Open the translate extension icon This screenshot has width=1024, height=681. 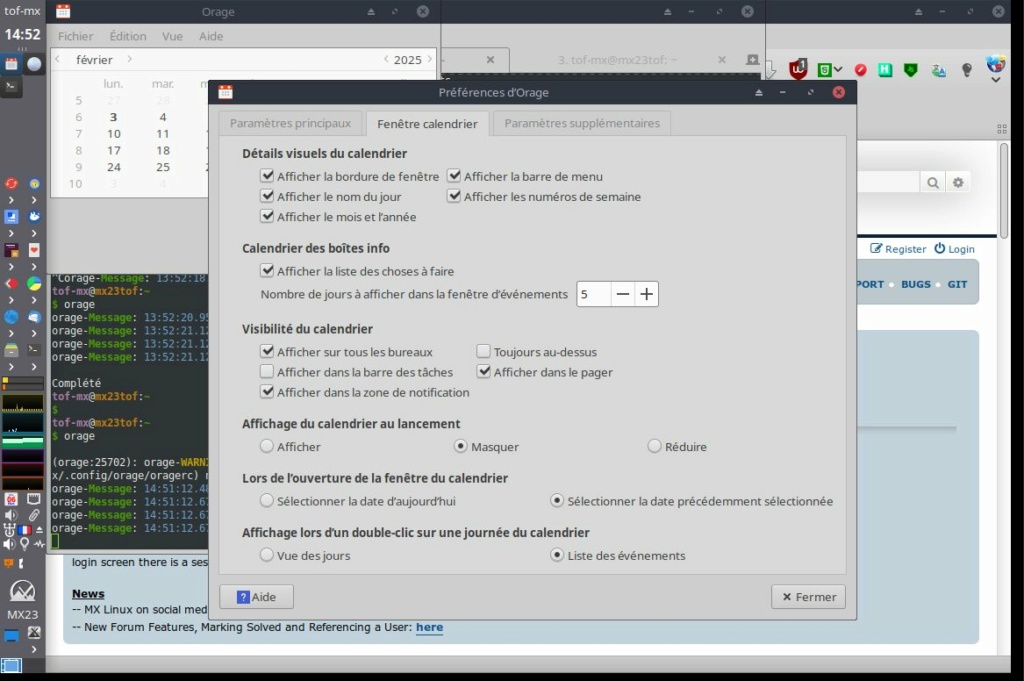939,70
